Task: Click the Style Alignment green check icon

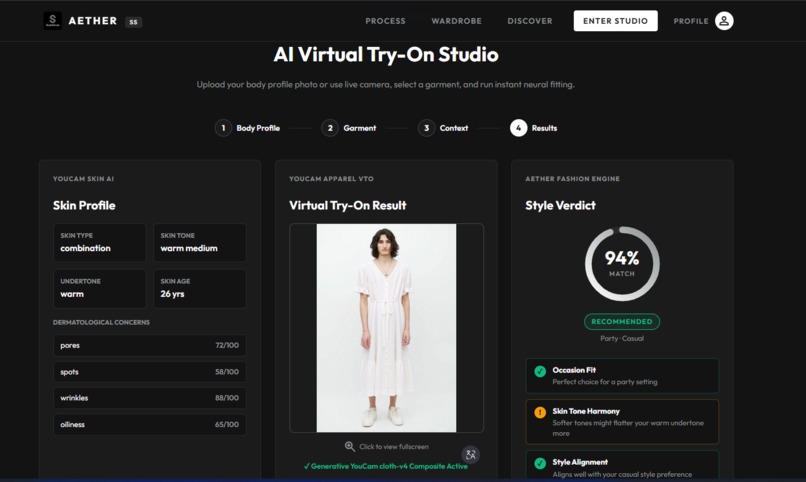Action: [540, 463]
